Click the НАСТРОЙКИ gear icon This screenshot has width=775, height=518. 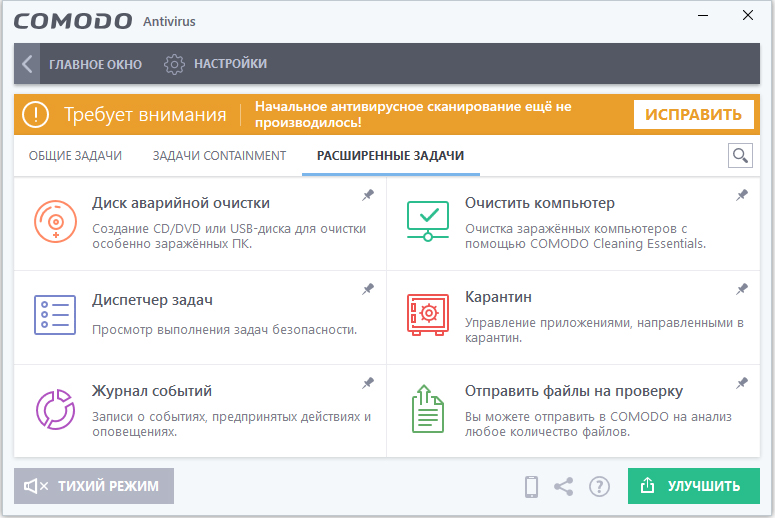click(x=174, y=64)
